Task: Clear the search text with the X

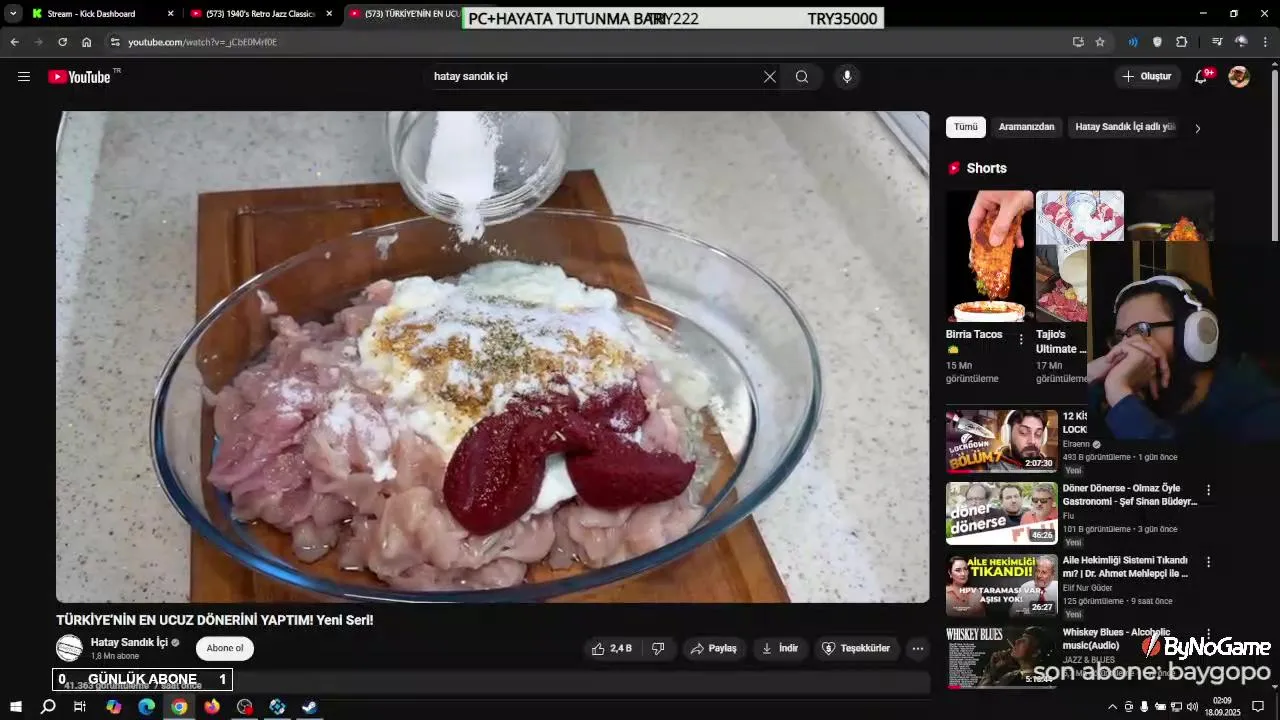Action: click(770, 77)
